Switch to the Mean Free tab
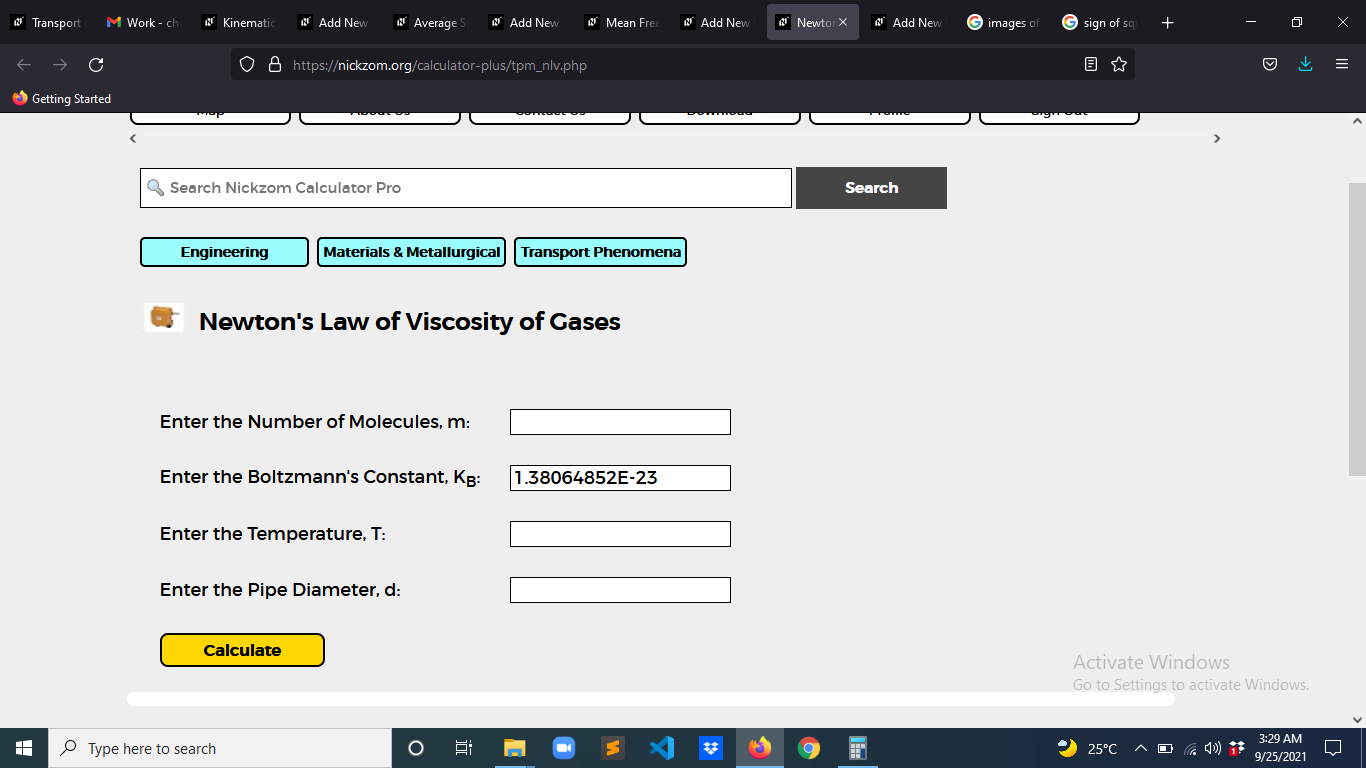The image size is (1366, 768). [622, 22]
